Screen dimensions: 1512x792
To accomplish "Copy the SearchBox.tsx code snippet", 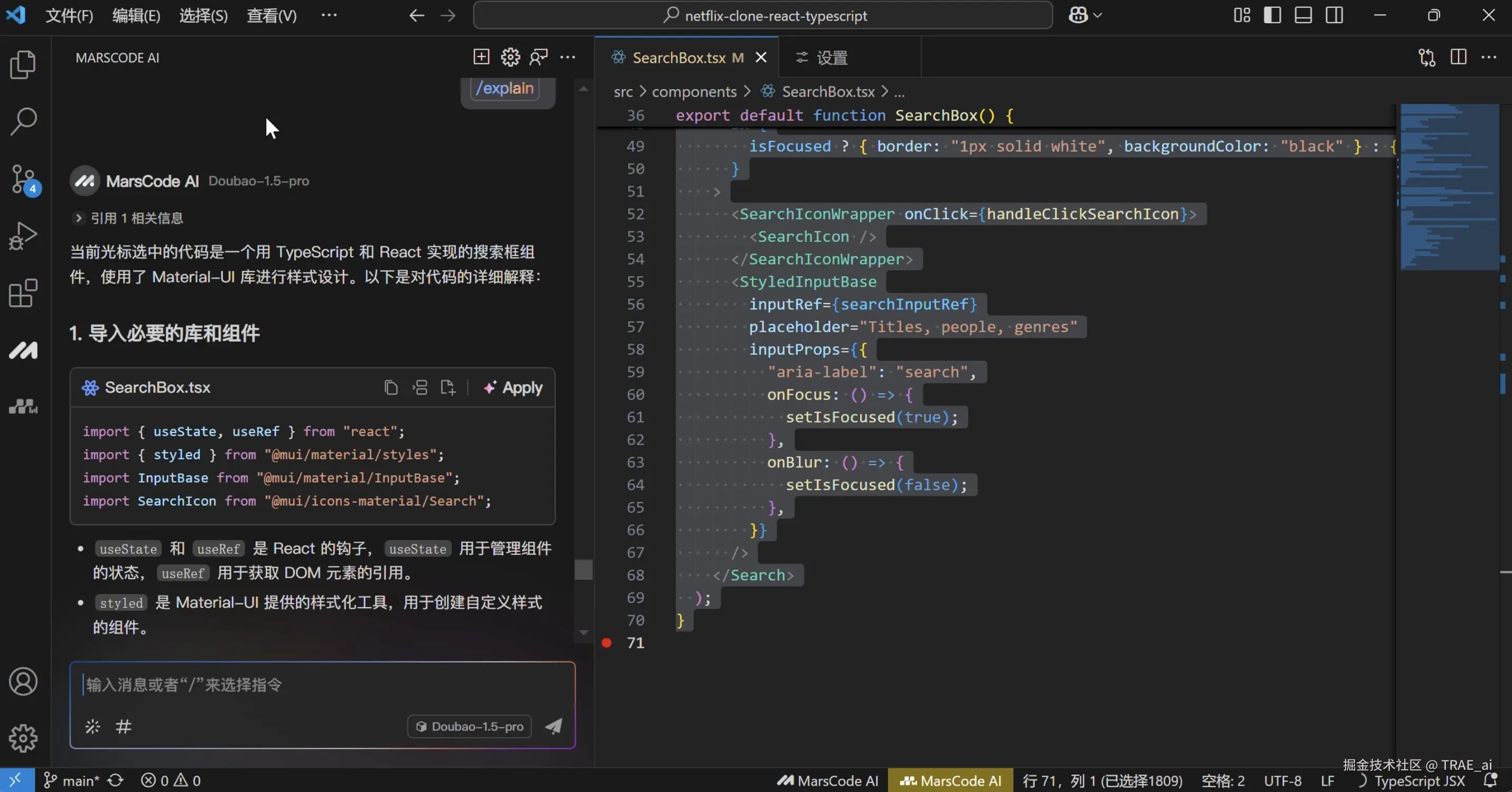I will (x=391, y=388).
